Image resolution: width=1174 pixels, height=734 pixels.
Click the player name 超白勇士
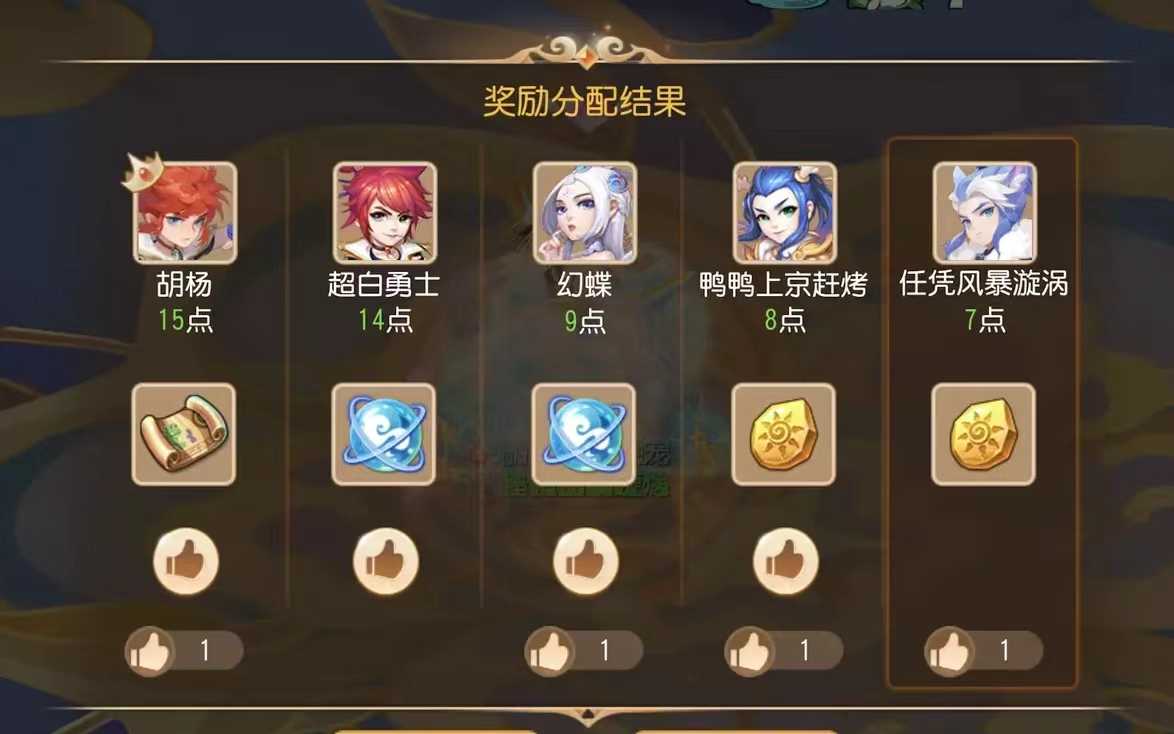tap(384, 285)
